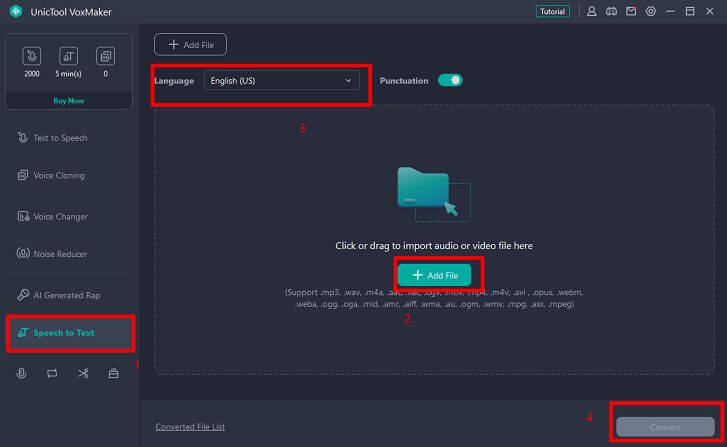Click the Speech to Text sidebar icon
Screen dimensions: 727x447
[23, 332]
